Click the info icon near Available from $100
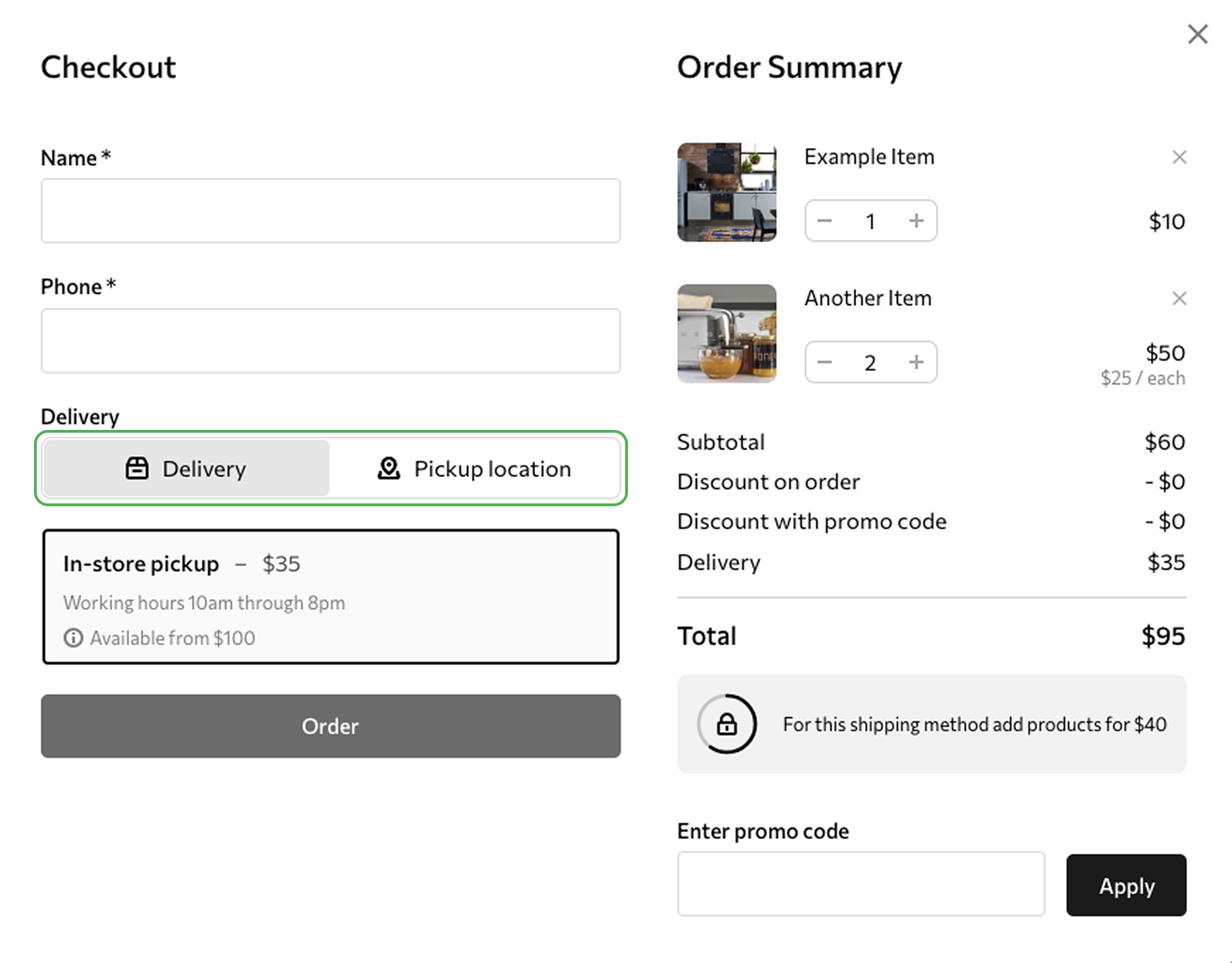Viewport: 1232px width, 963px height. tap(73, 638)
